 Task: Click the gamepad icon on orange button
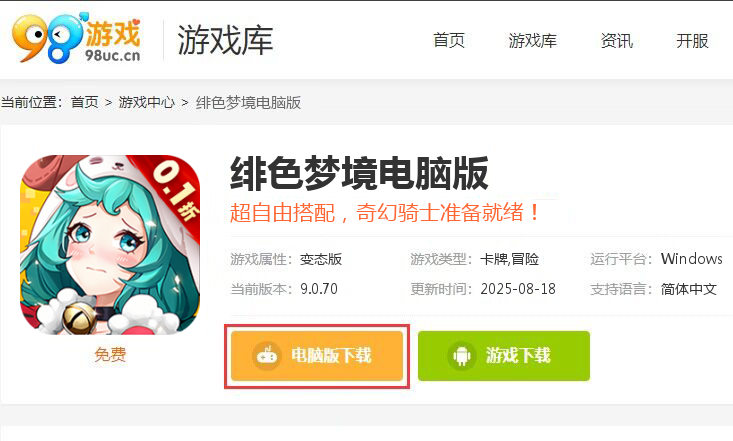click(x=267, y=356)
